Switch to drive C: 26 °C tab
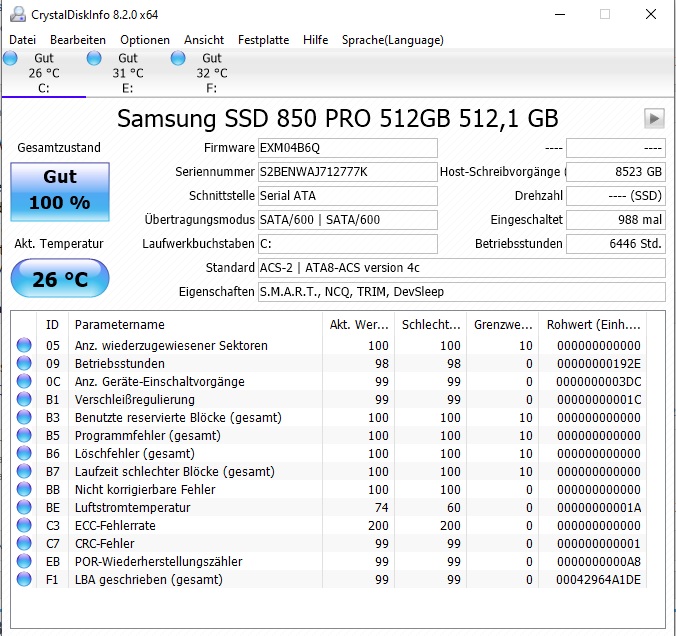 44,73
